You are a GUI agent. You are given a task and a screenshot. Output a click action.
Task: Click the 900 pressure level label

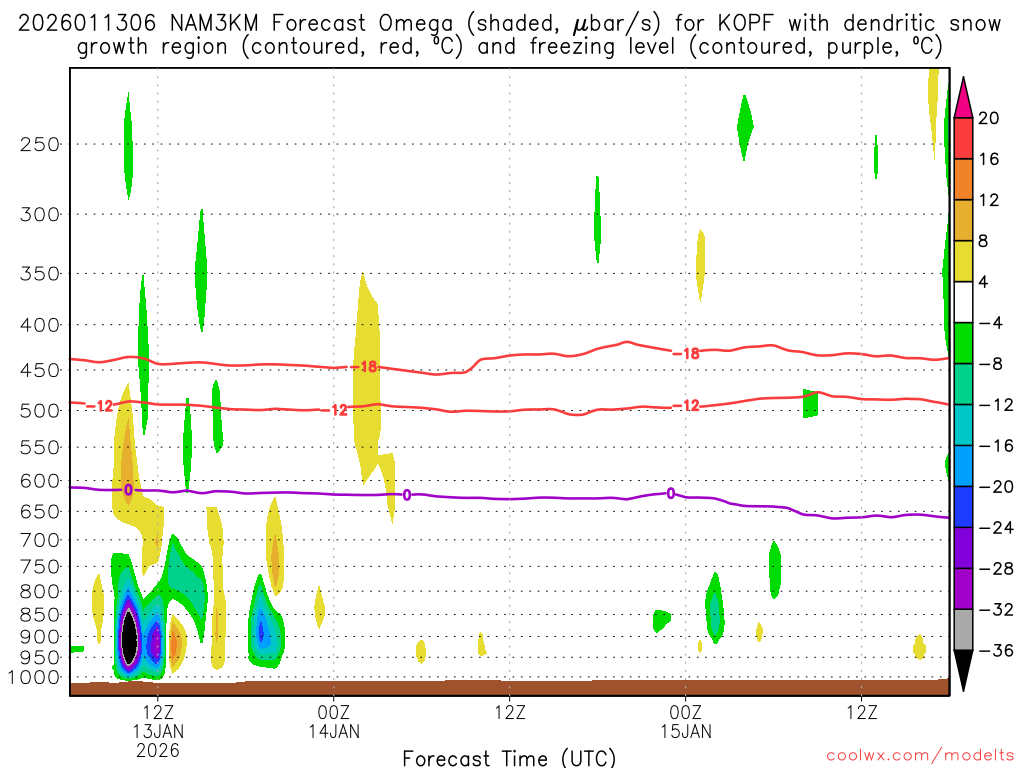(40, 637)
